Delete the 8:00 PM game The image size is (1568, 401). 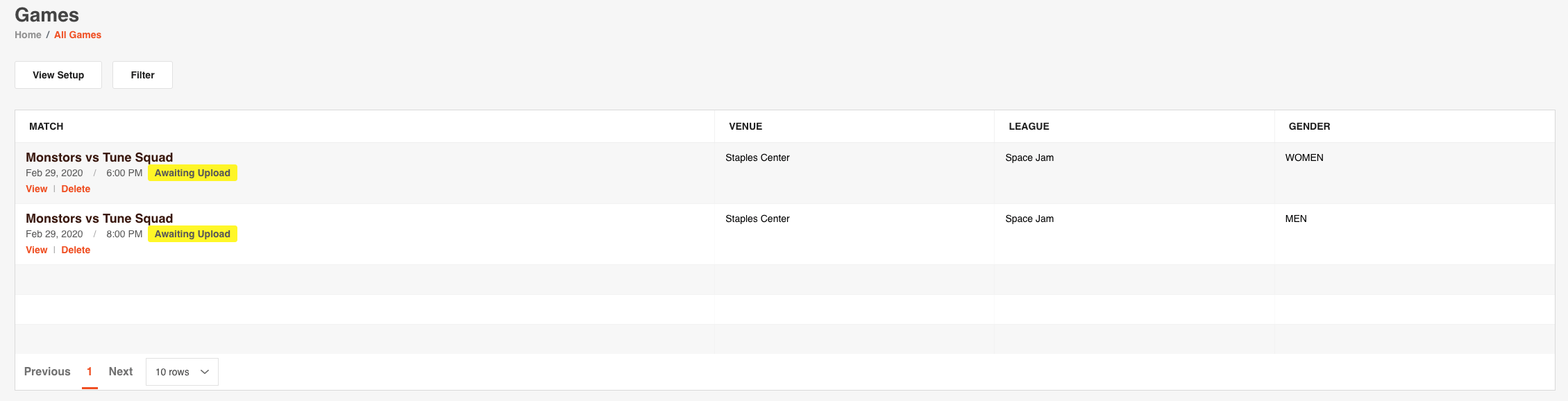coord(76,250)
